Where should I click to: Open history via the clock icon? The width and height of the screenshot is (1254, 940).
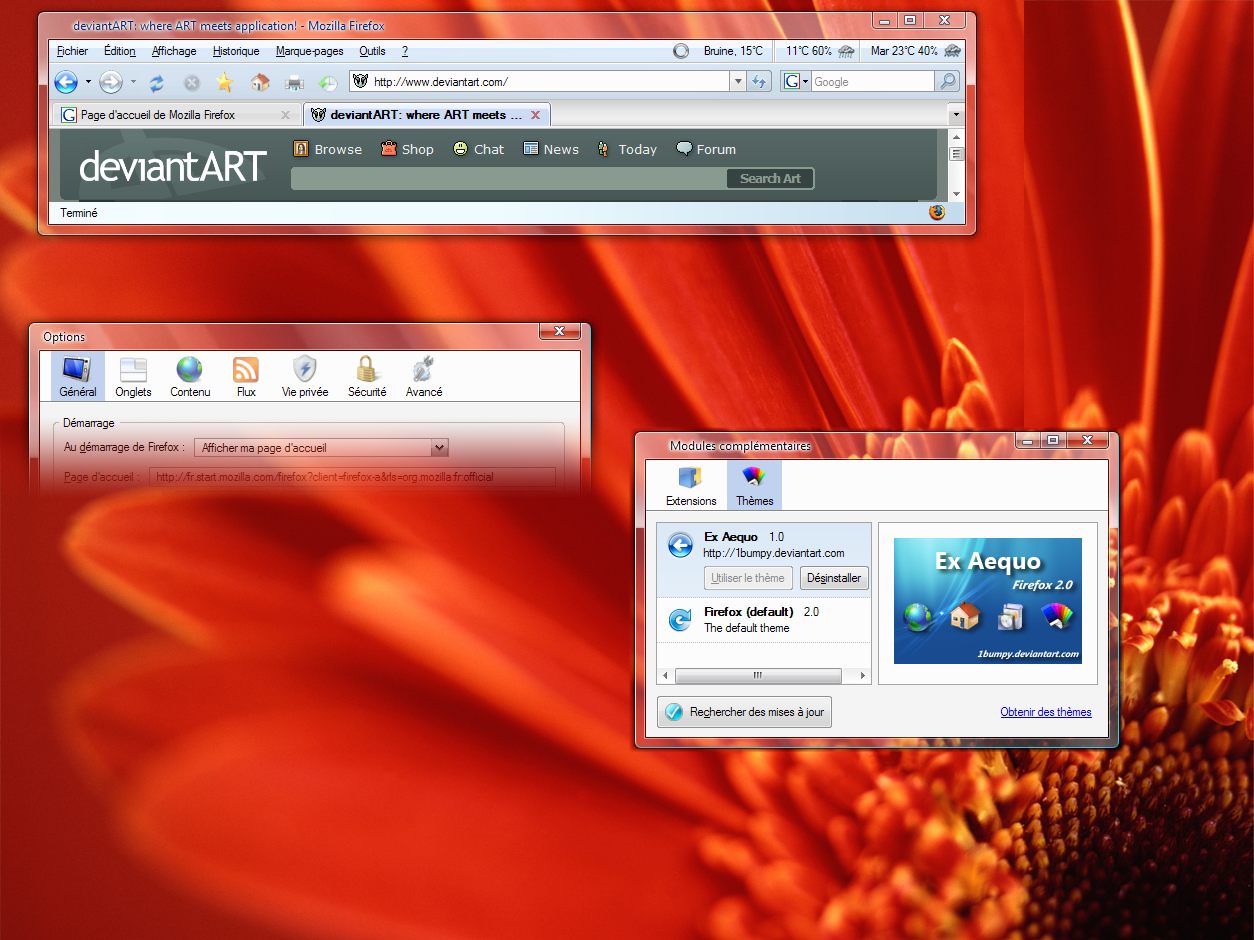[x=328, y=83]
